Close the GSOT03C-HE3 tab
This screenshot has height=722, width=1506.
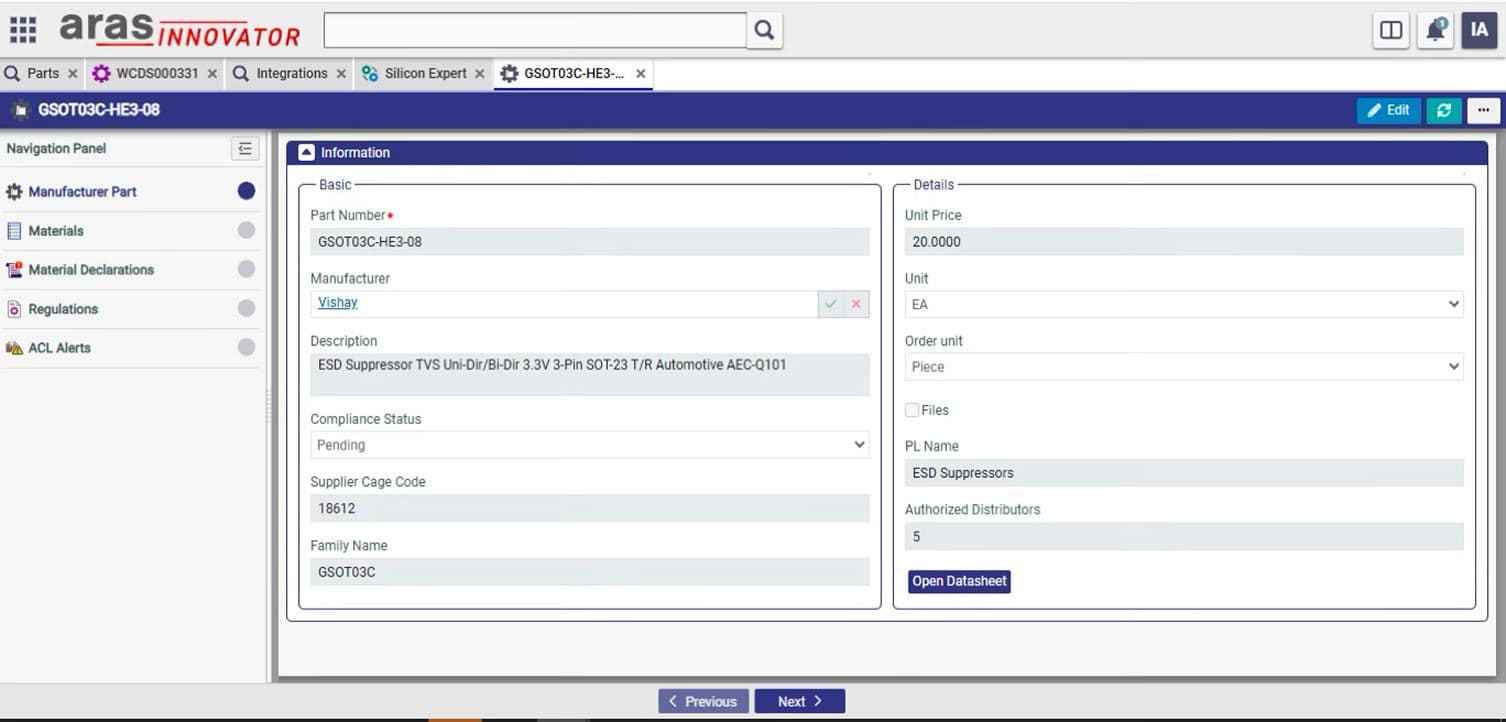click(x=641, y=74)
